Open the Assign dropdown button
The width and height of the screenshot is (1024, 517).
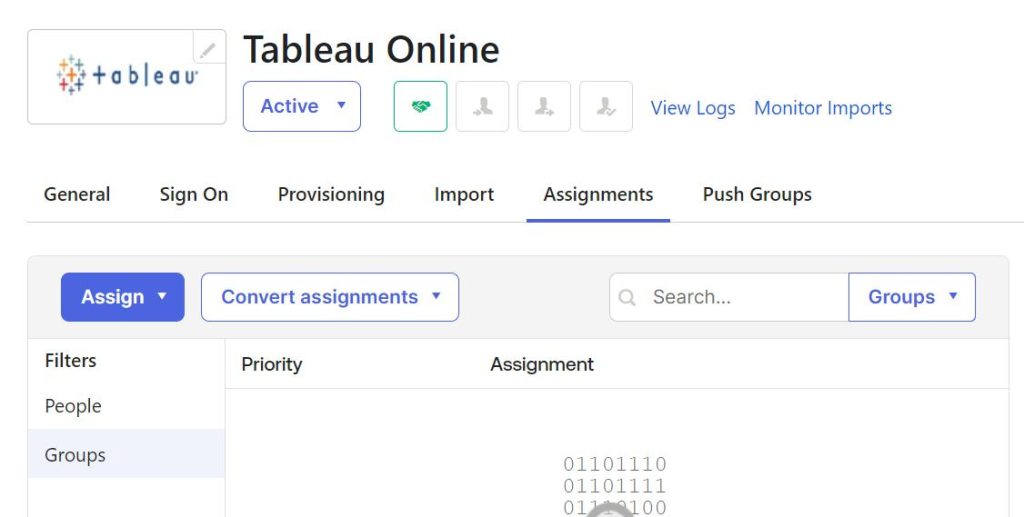point(123,297)
